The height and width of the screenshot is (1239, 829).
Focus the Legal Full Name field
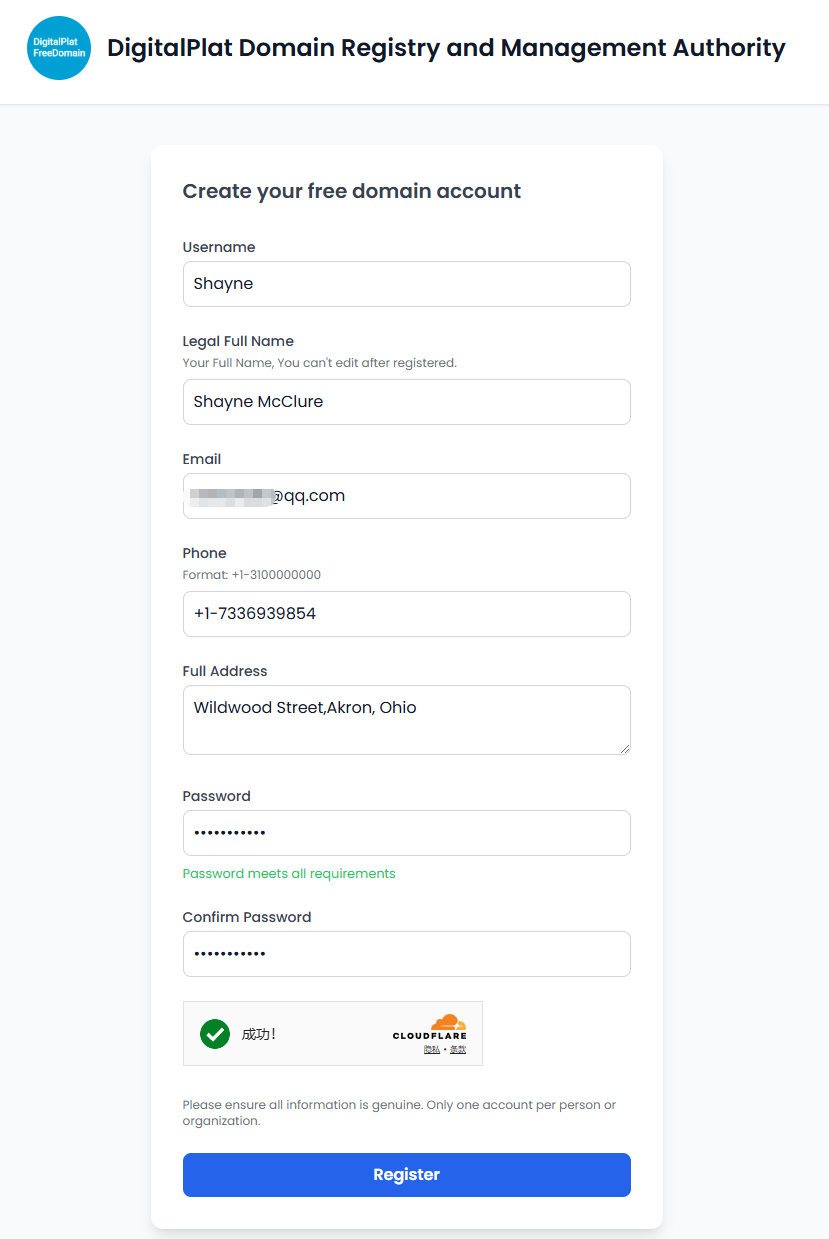click(406, 402)
